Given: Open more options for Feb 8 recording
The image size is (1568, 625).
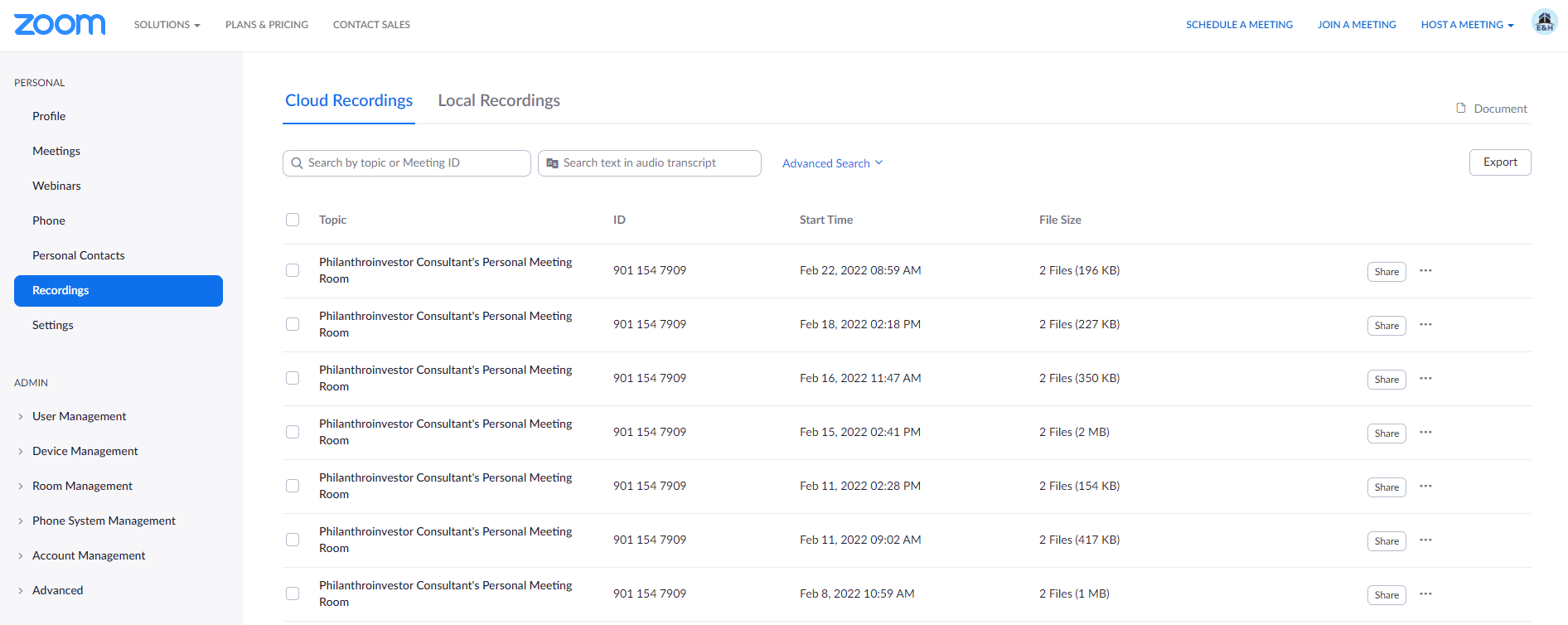Looking at the screenshot, I should coord(1425,594).
